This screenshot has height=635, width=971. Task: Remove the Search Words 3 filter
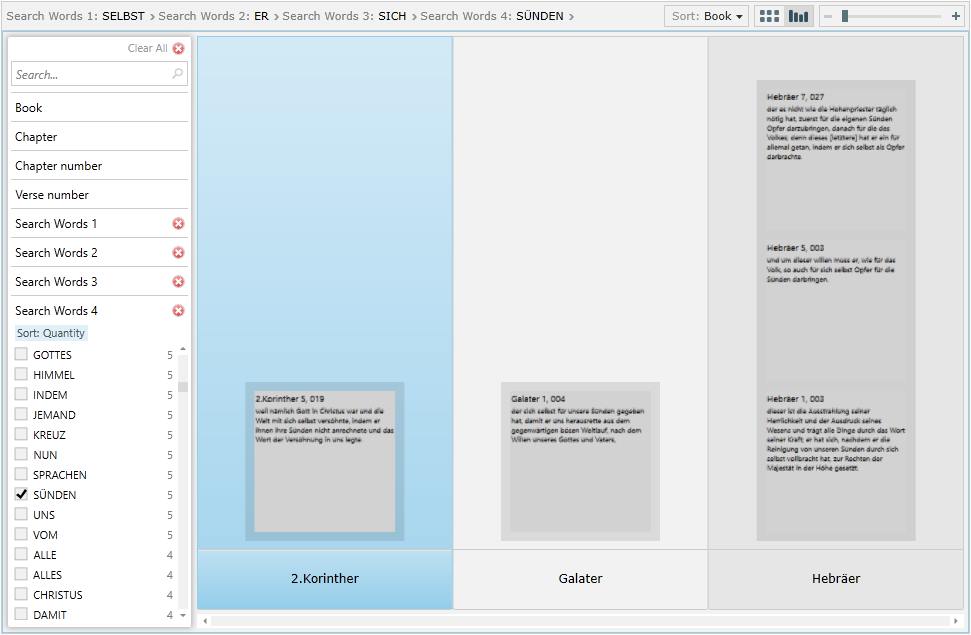click(x=178, y=282)
